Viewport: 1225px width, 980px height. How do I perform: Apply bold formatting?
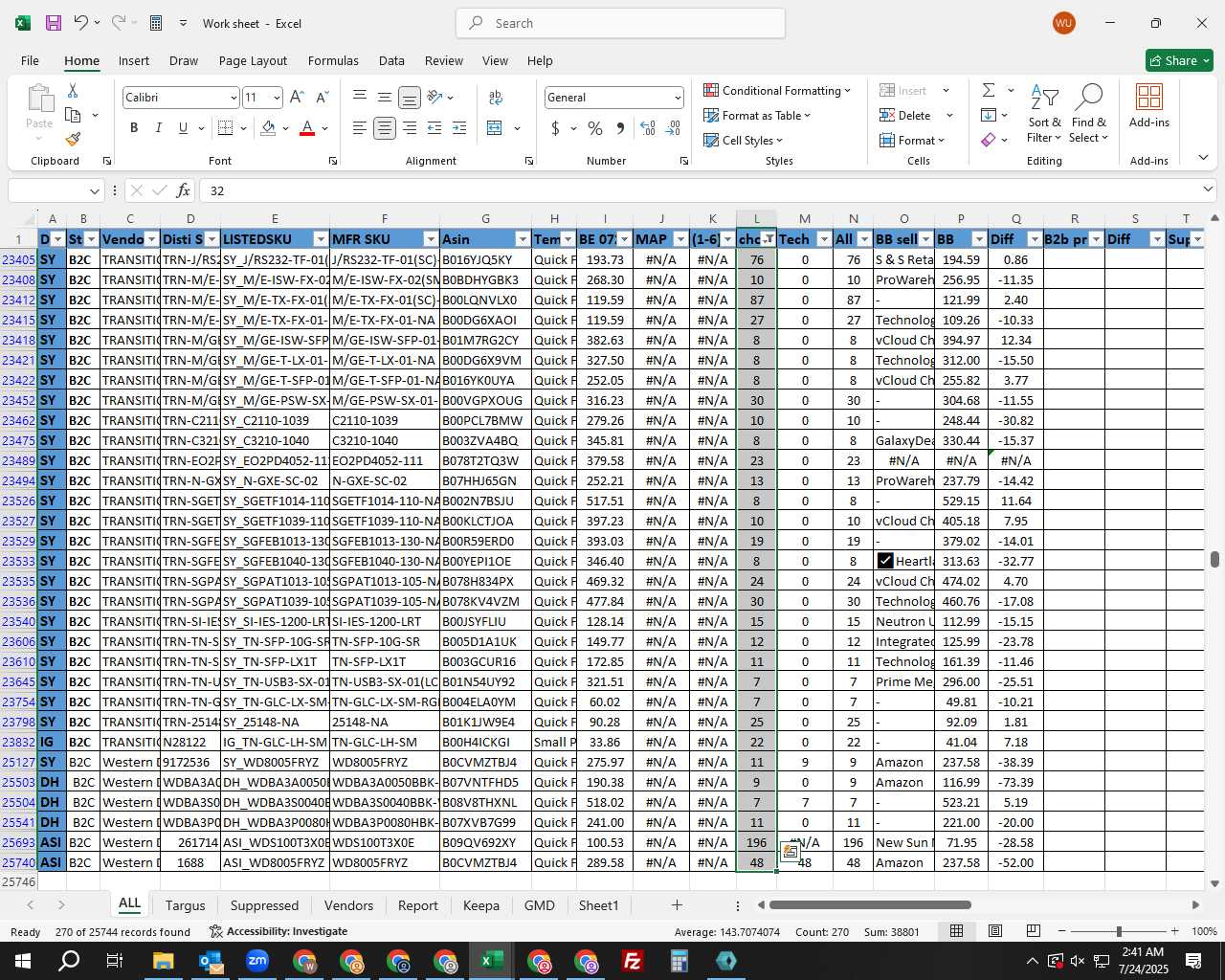click(134, 128)
